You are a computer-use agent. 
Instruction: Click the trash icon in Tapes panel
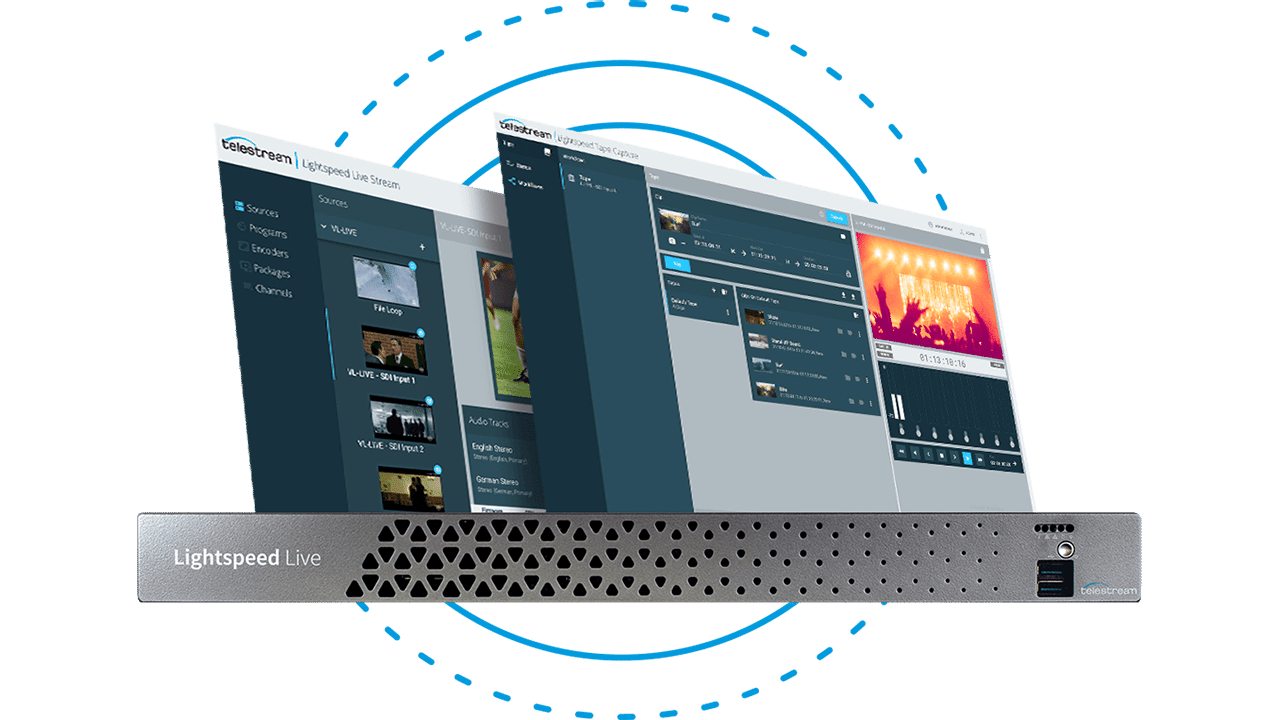coord(724,291)
